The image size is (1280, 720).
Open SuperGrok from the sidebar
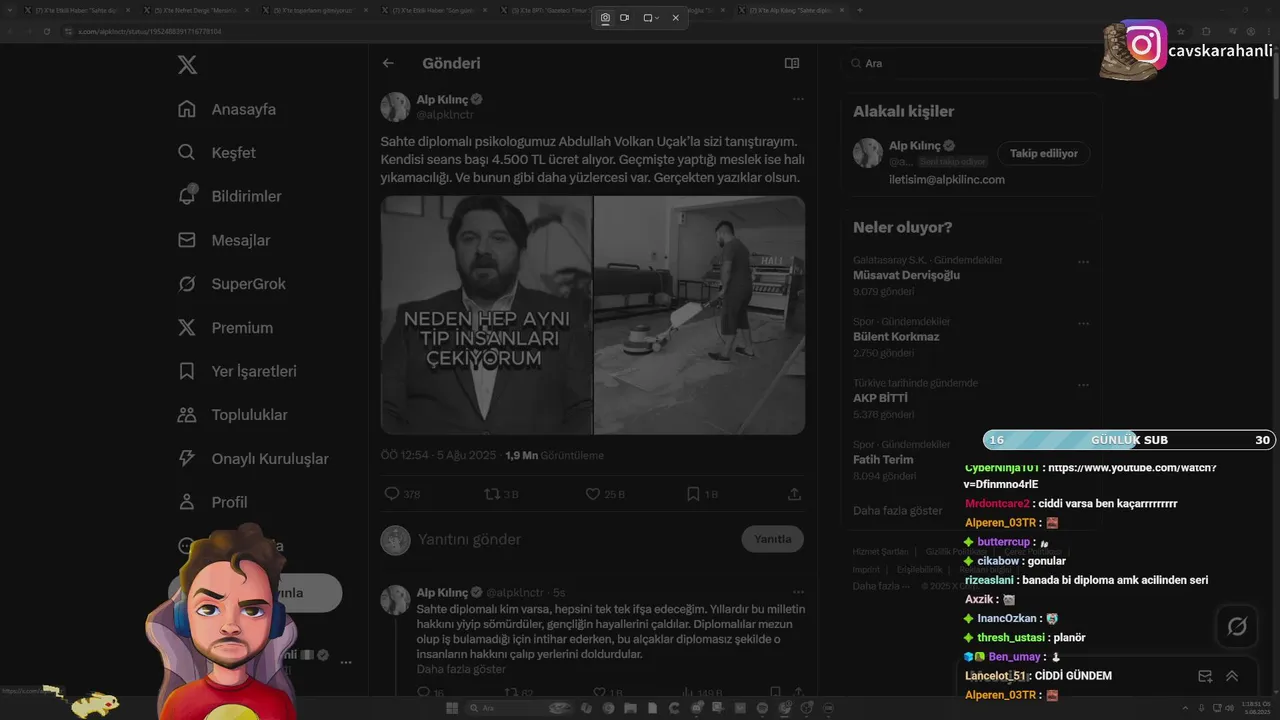coord(232,284)
